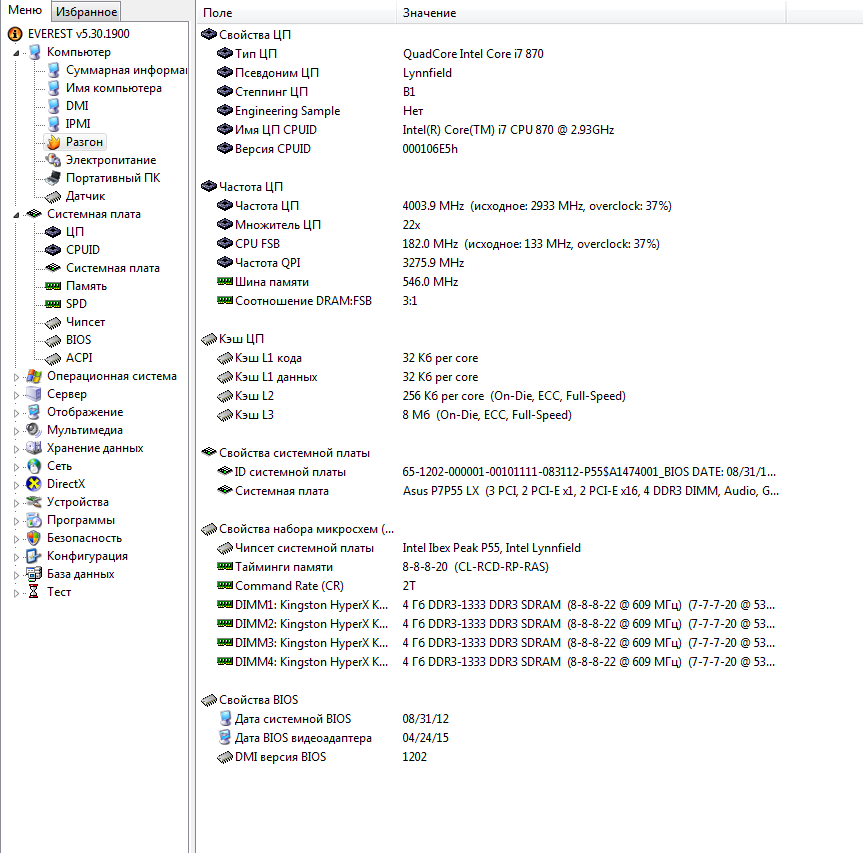
Task: Sort by the Значение column header
Action: tap(591, 13)
